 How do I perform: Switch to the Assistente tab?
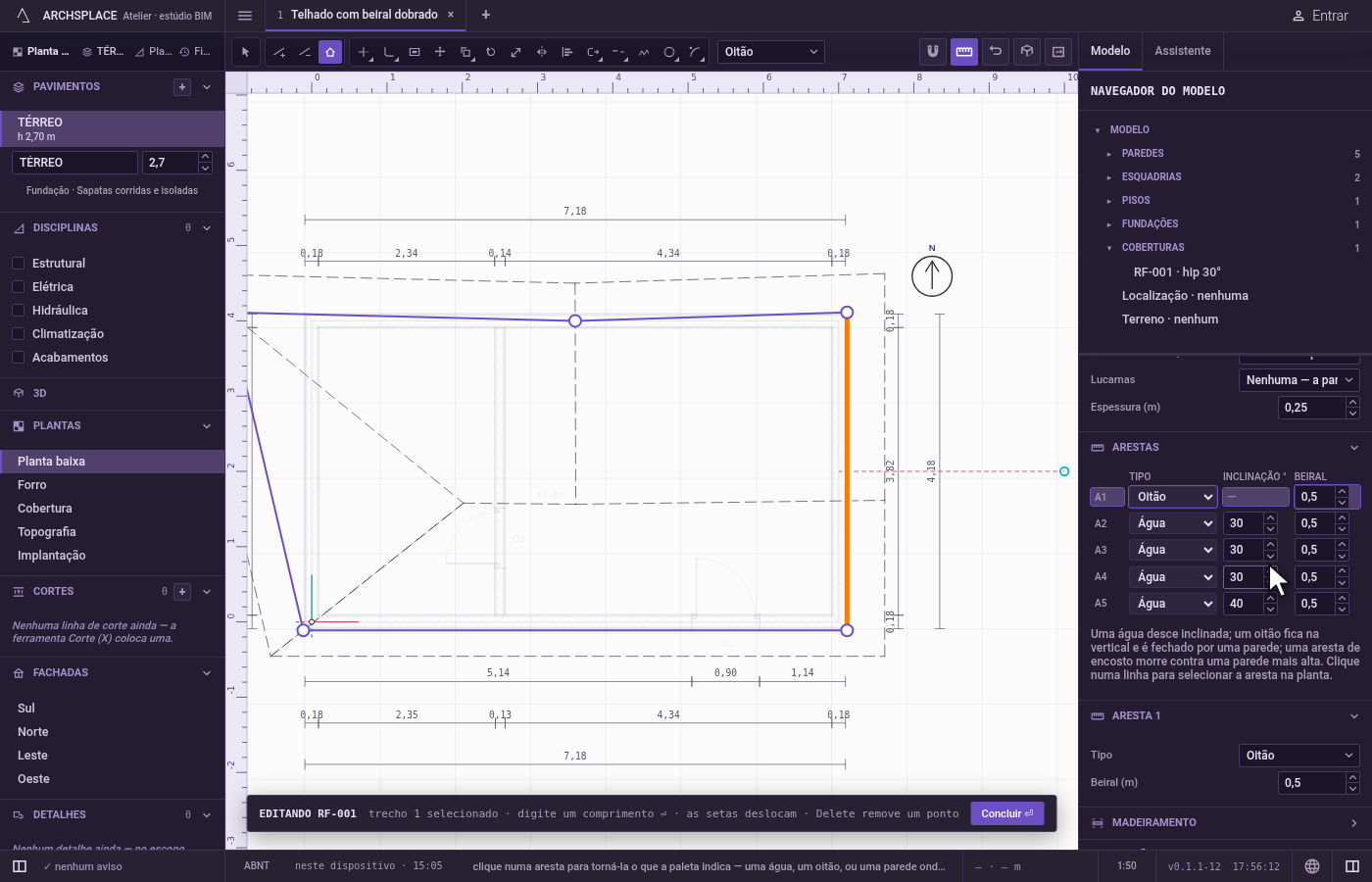(x=1183, y=51)
